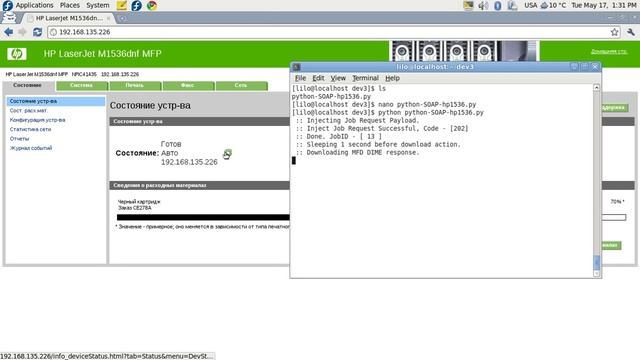The width and height of the screenshot is (640, 360).
Task: Click the browser forward arrow
Action: (22, 32)
